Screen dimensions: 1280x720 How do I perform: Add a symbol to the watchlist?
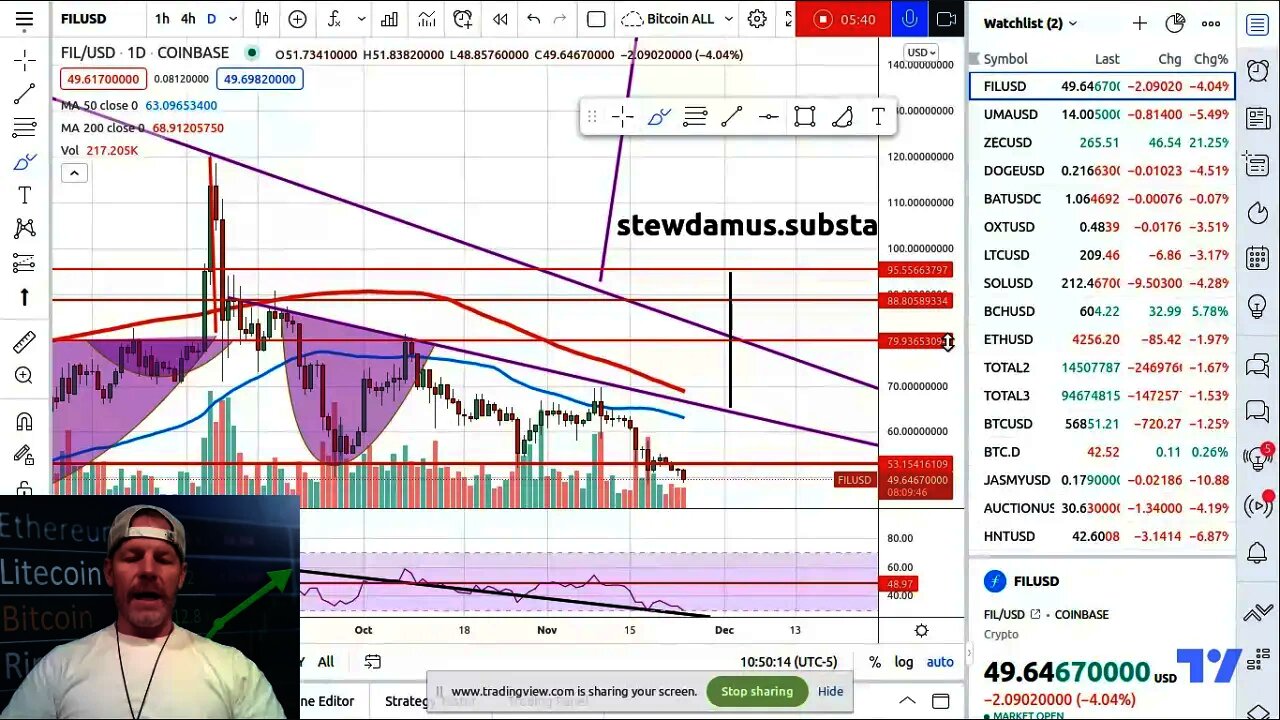(x=1140, y=23)
